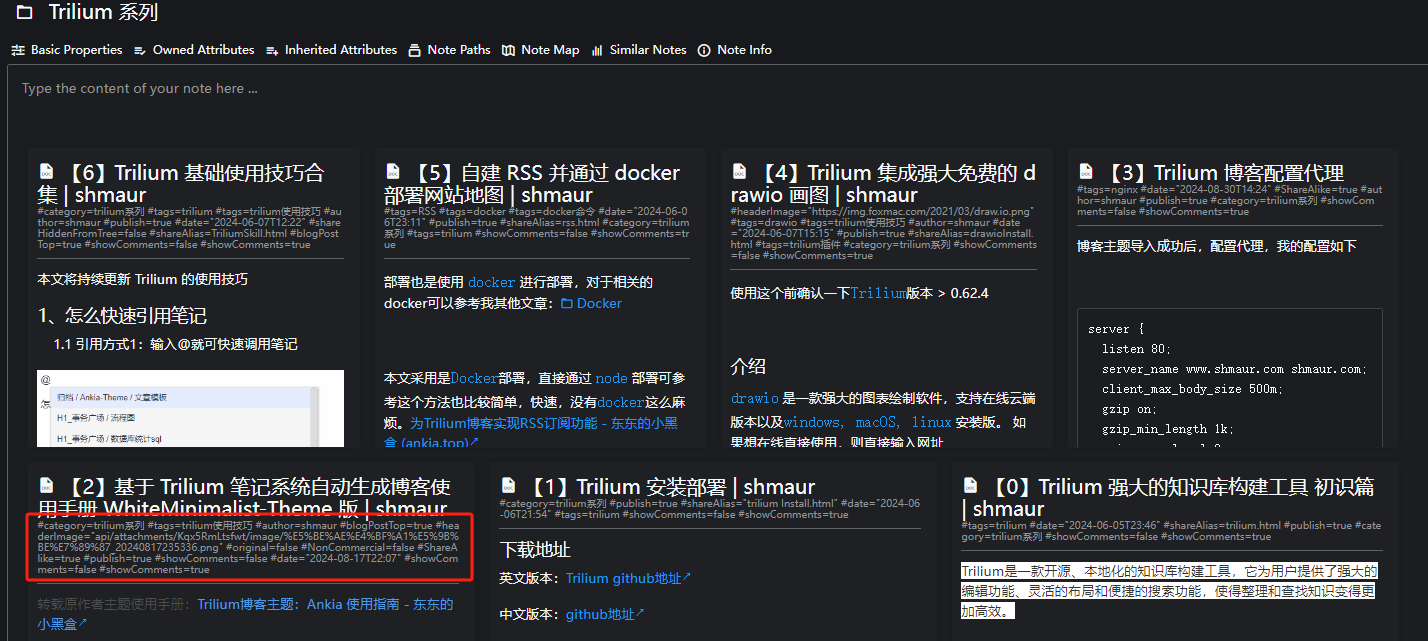
Task: Click the Inherited Attributes icon
Action: point(272,50)
